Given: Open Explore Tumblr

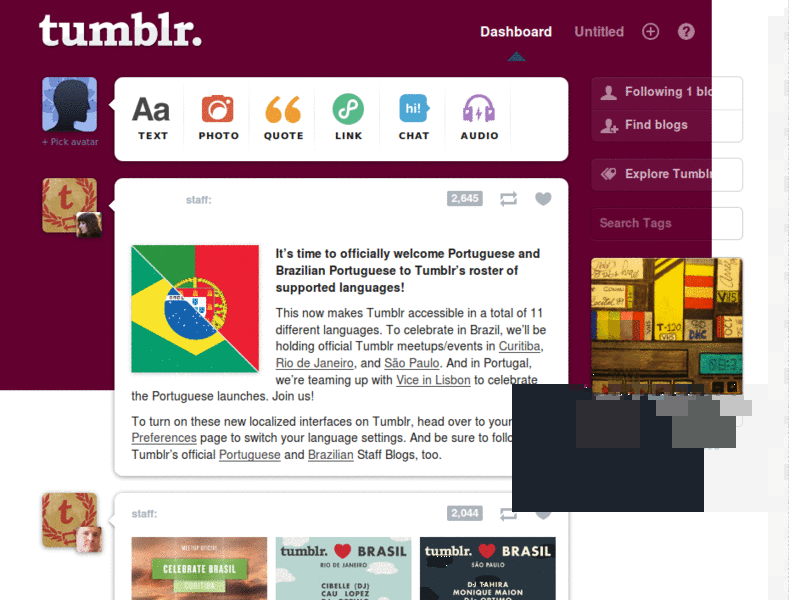Looking at the screenshot, I should pos(667,174).
